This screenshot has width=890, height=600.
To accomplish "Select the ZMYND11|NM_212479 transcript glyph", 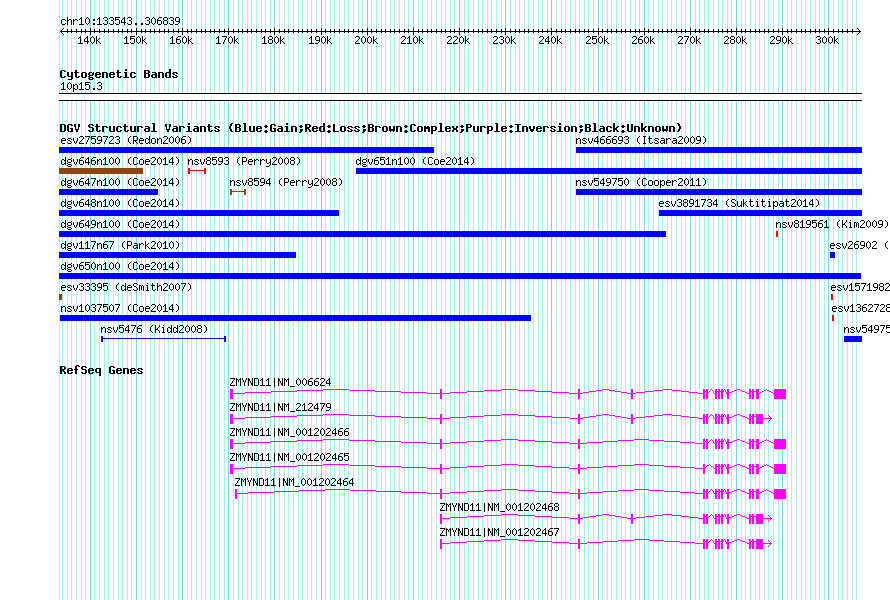I will click(x=501, y=419).
